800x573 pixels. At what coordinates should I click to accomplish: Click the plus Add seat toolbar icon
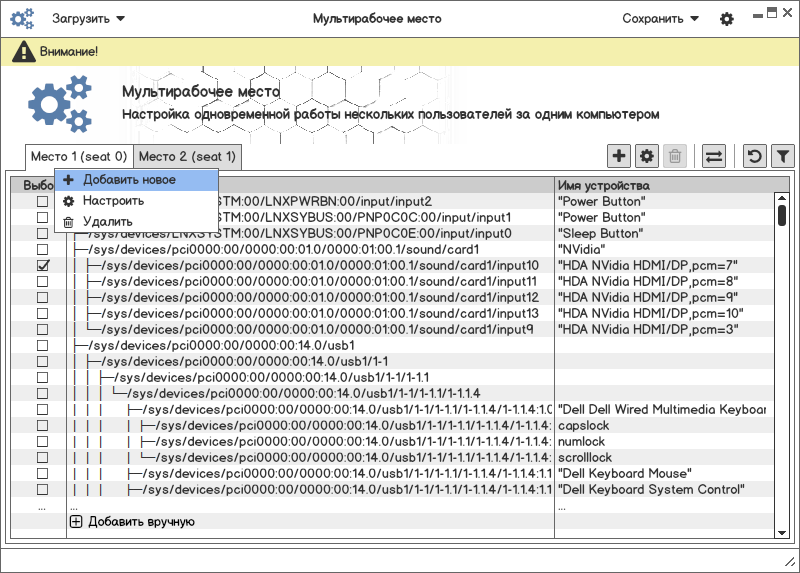(619, 156)
